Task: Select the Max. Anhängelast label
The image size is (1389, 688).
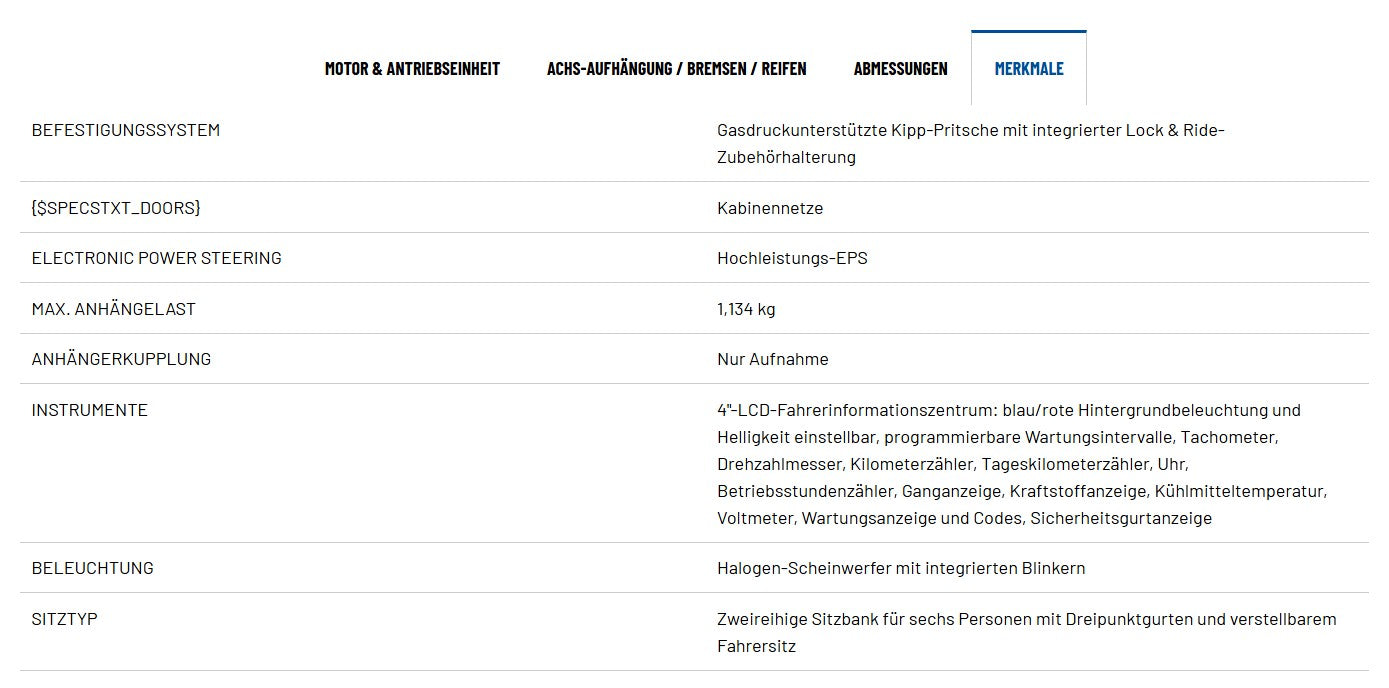Action: [x=113, y=309]
